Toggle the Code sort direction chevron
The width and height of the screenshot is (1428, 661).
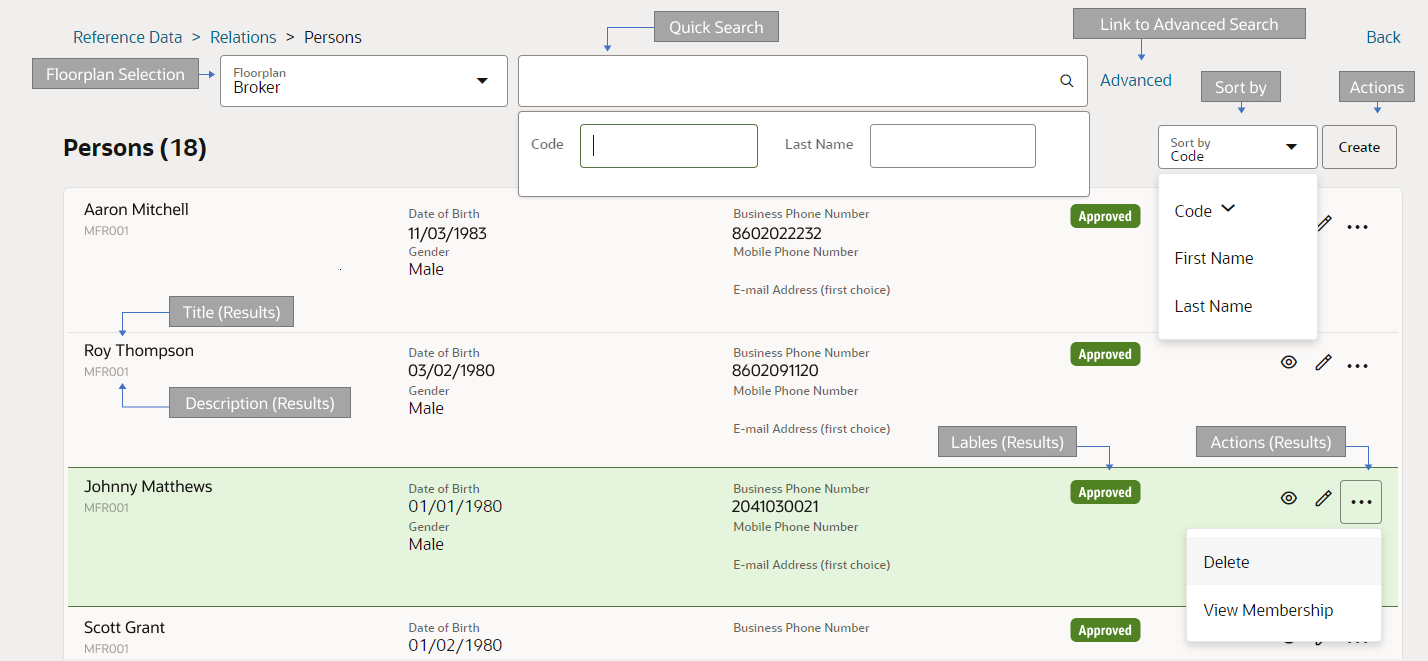point(1226,210)
